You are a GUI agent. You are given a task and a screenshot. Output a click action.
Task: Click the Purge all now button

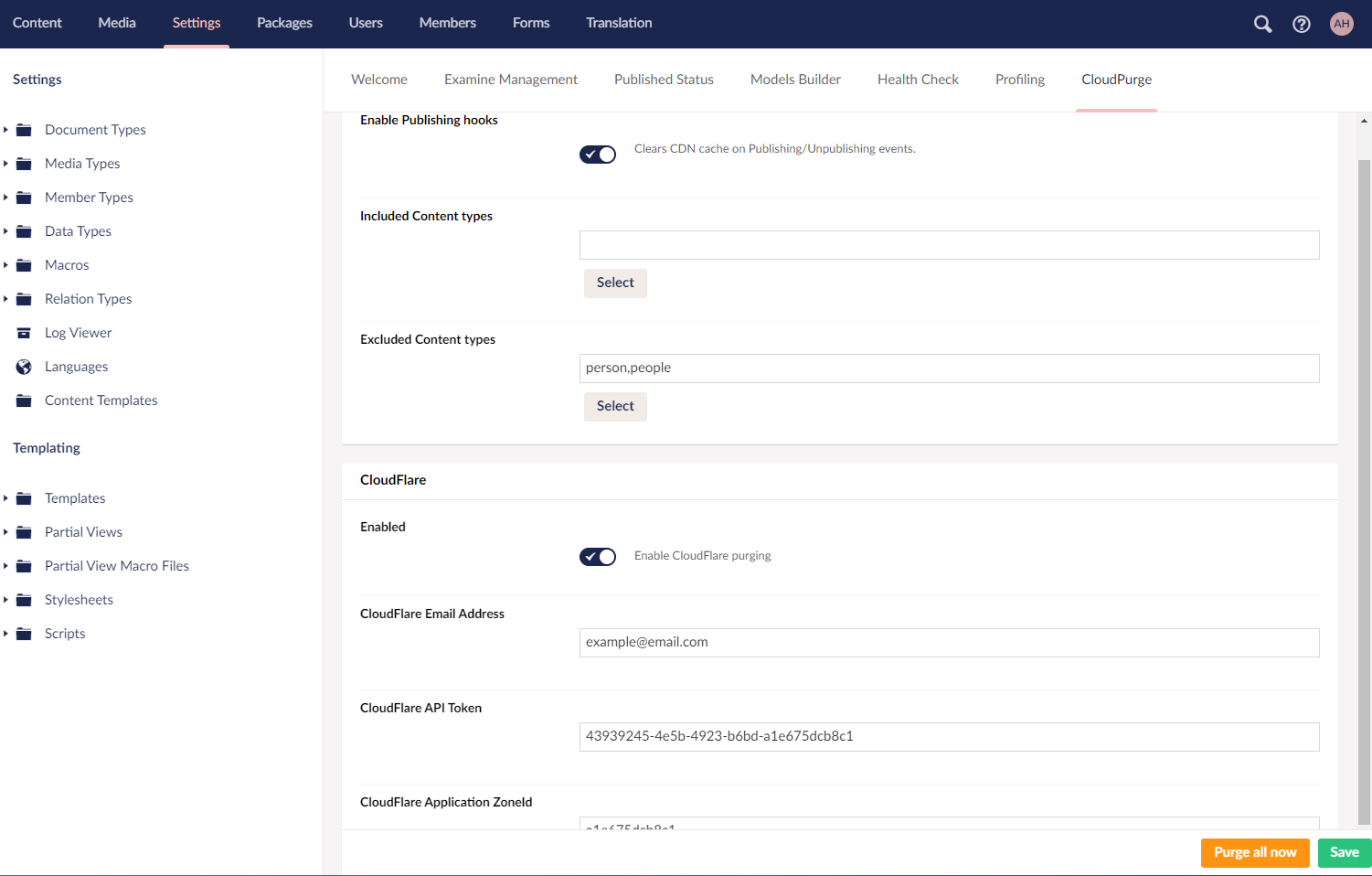click(x=1255, y=853)
